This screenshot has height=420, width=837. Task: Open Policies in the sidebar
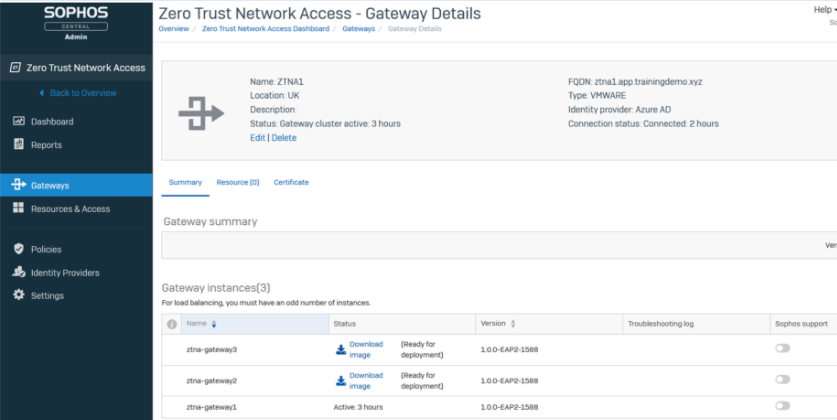(46, 250)
